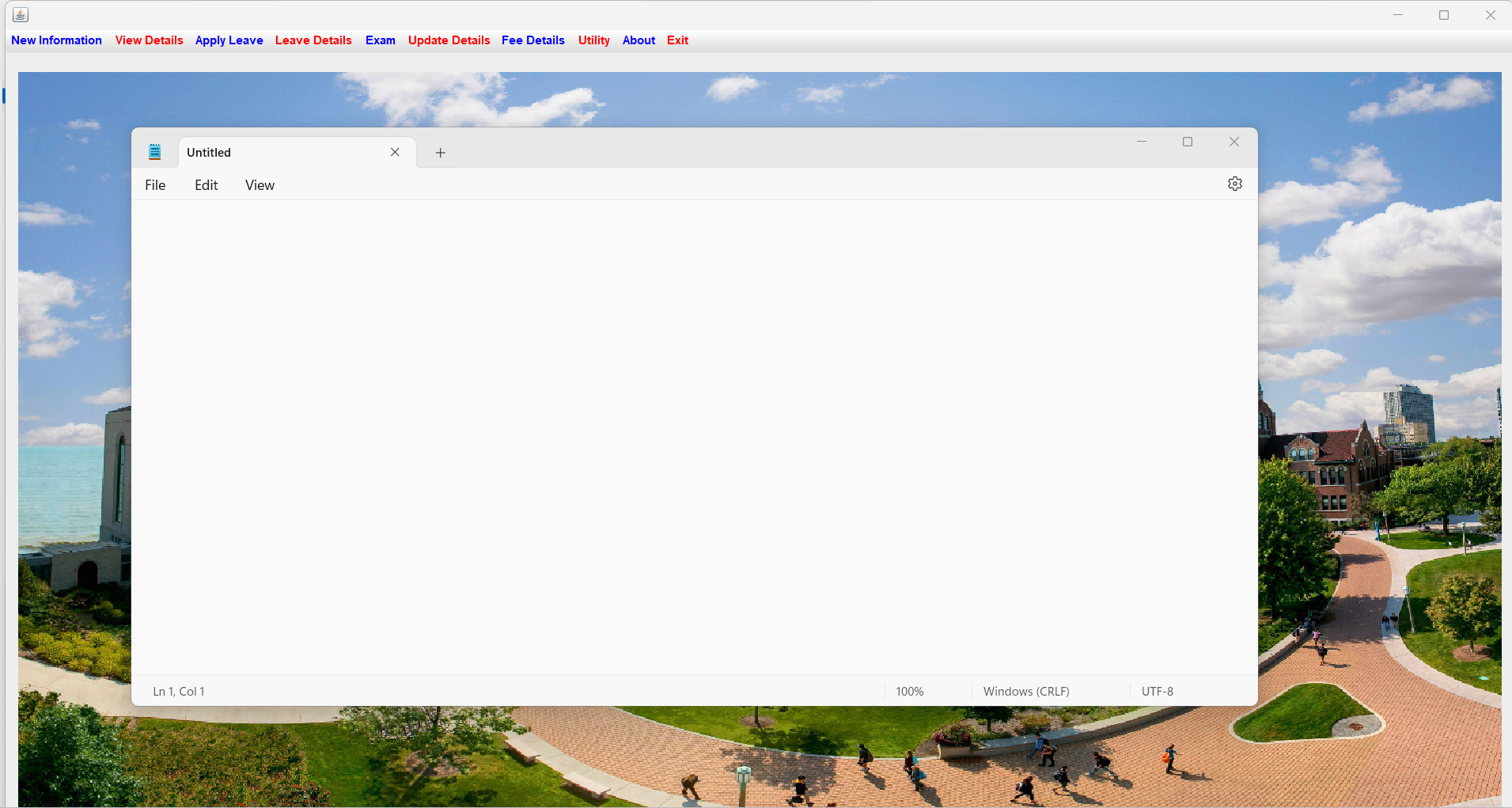Screen dimensions: 1512x808
Task: Open the Utility menu
Action: [x=593, y=40]
